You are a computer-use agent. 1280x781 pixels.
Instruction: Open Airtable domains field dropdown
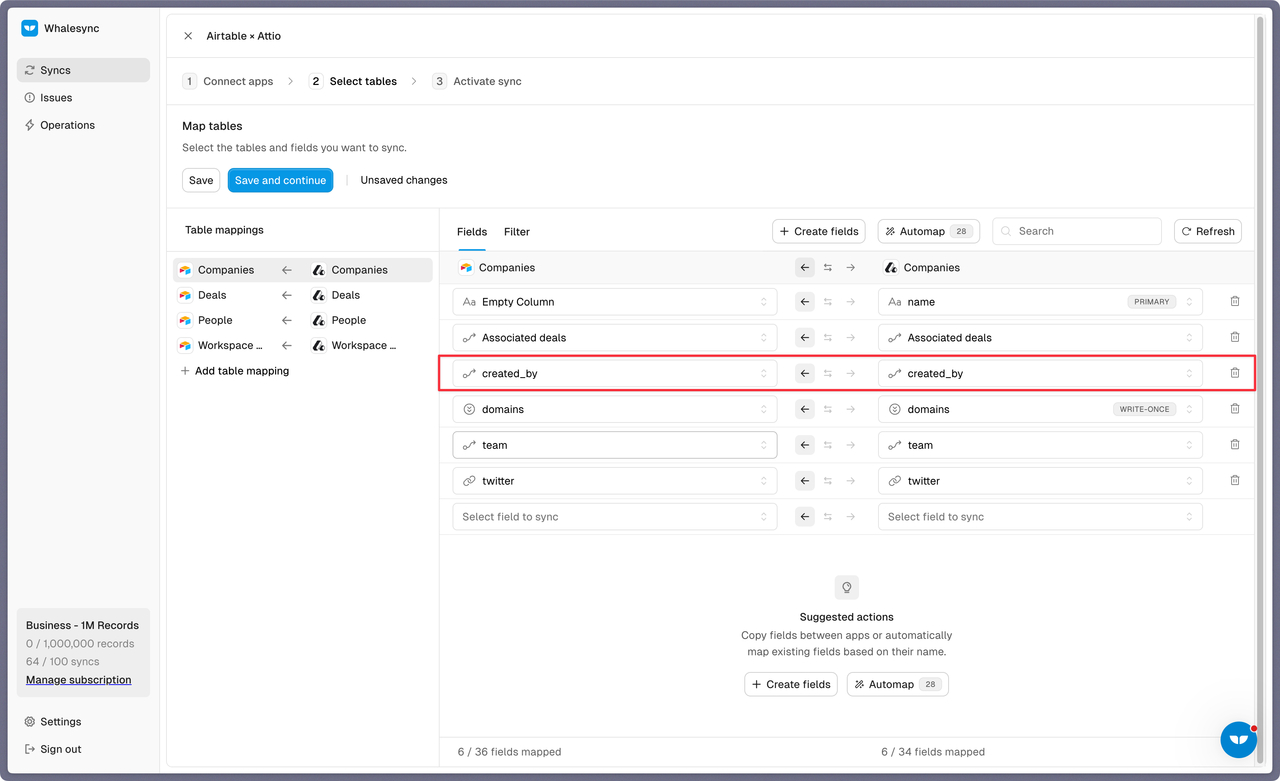coord(615,409)
